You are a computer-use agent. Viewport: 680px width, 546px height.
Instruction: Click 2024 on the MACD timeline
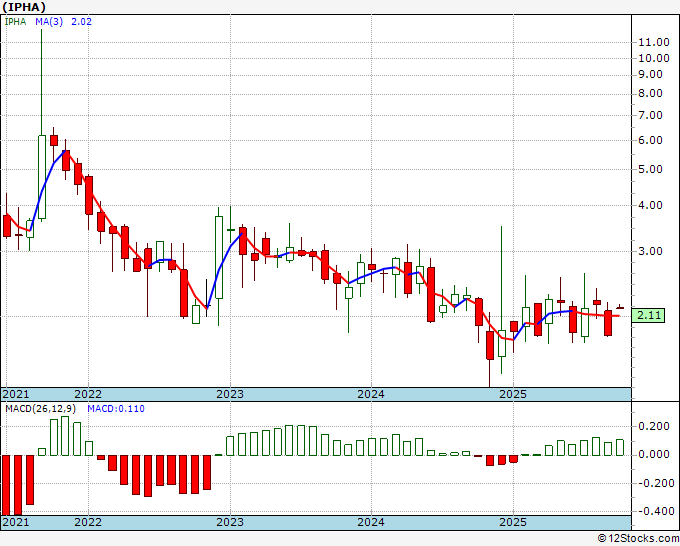pos(371,522)
